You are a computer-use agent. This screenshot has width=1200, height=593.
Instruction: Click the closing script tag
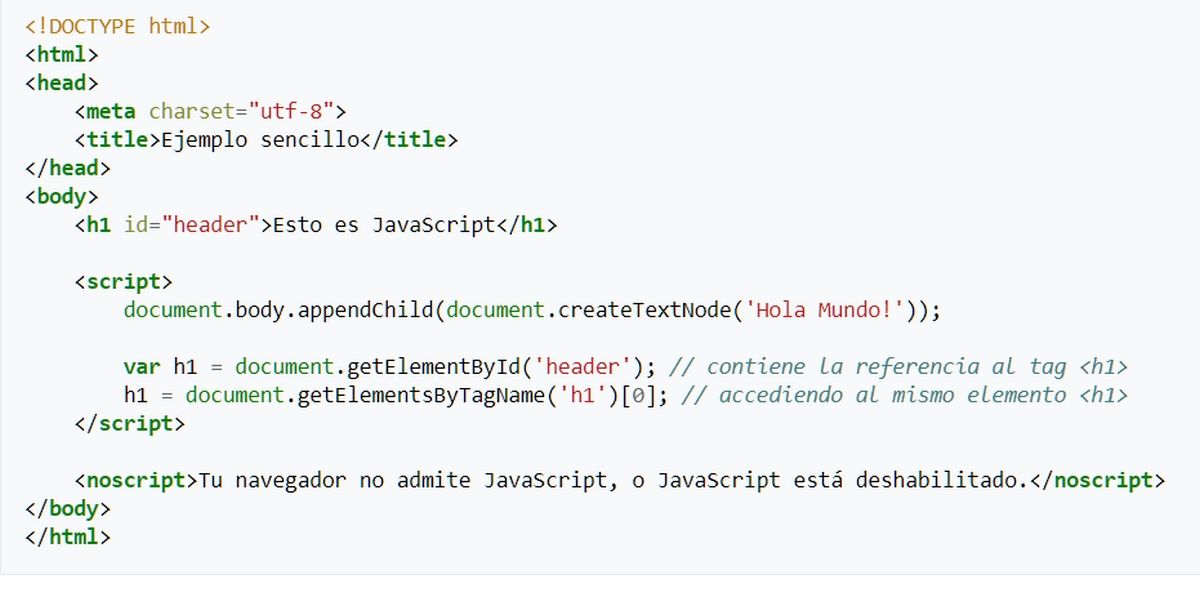129,423
